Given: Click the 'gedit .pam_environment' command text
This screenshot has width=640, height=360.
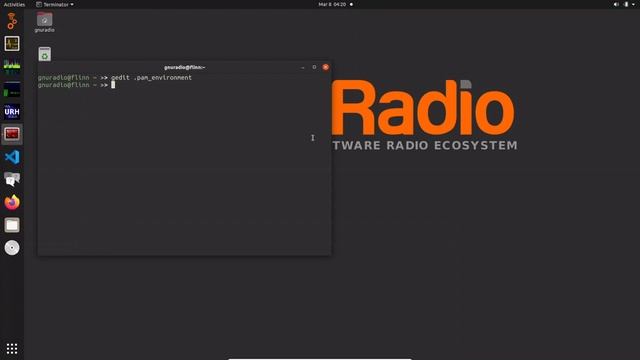Looking at the screenshot, I should pos(151,78).
